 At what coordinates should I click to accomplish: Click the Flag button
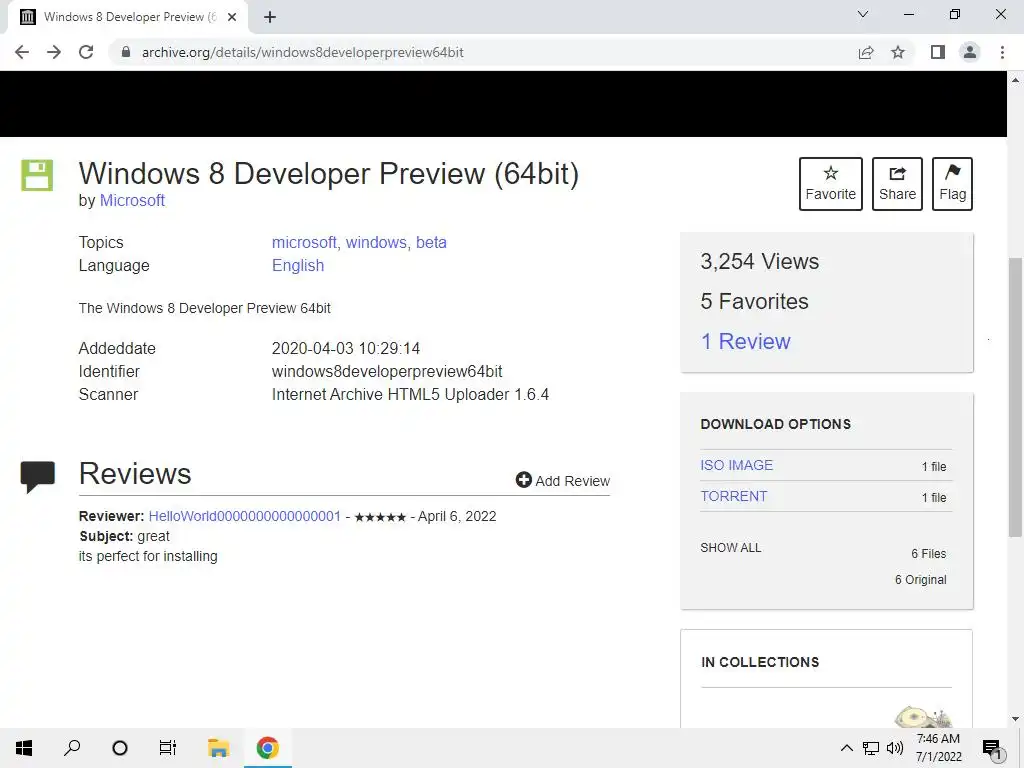(x=952, y=184)
